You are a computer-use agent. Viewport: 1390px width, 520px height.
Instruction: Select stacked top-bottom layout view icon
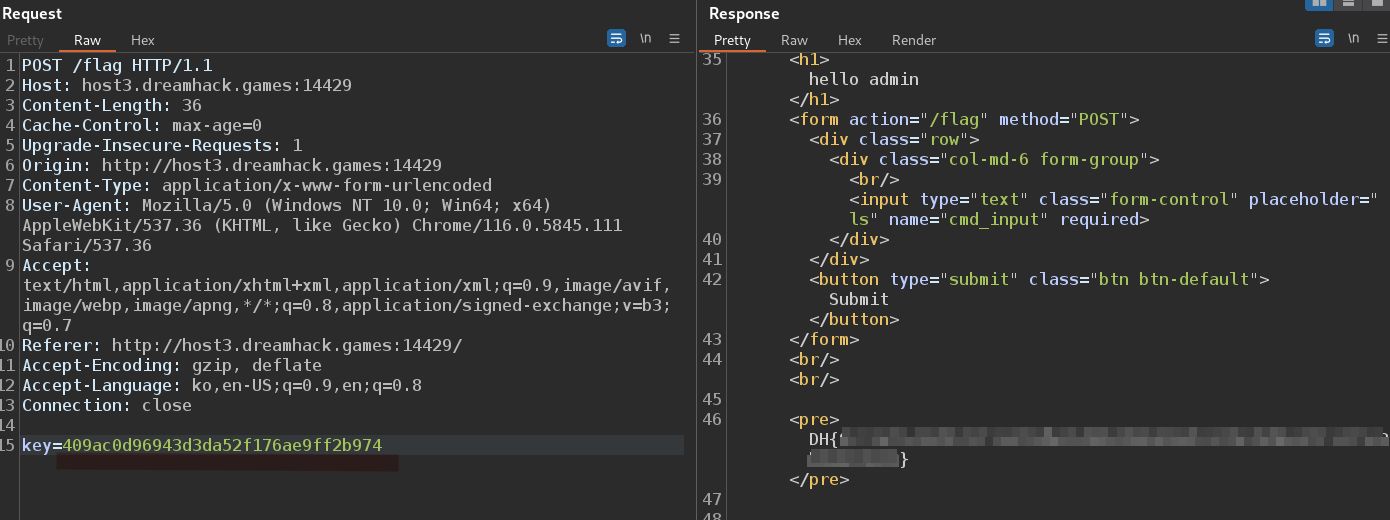coord(1349,3)
